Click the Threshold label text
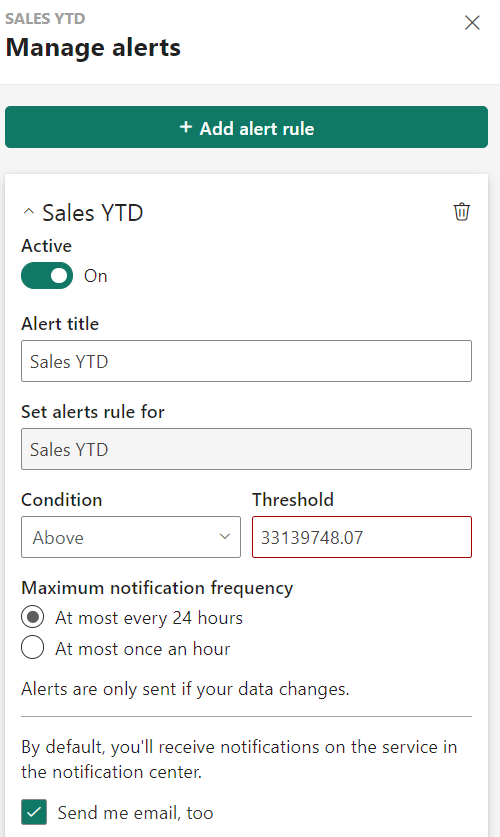 tap(293, 500)
